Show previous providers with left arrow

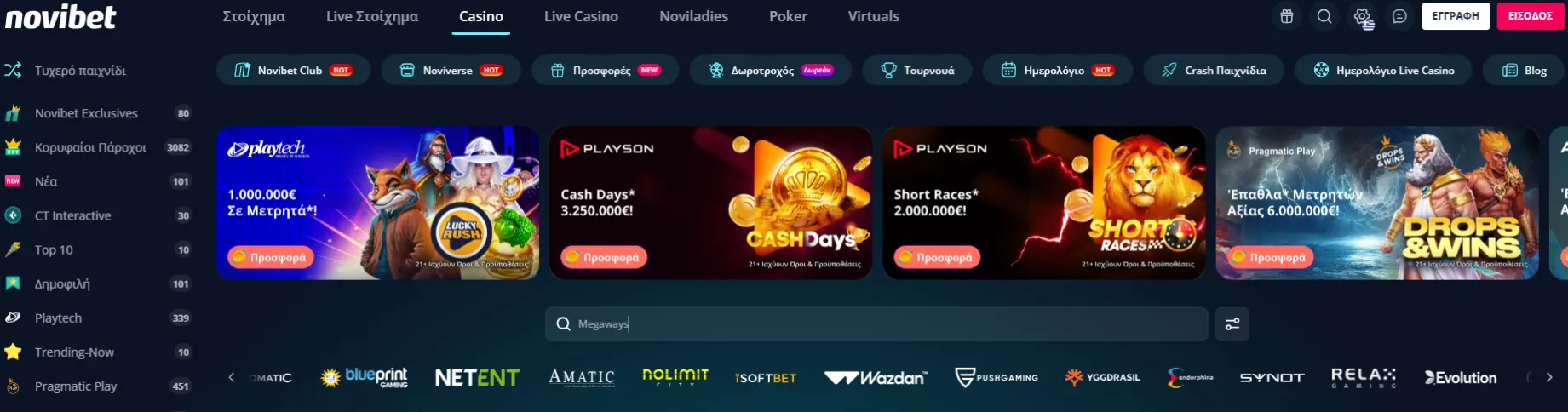(x=231, y=377)
